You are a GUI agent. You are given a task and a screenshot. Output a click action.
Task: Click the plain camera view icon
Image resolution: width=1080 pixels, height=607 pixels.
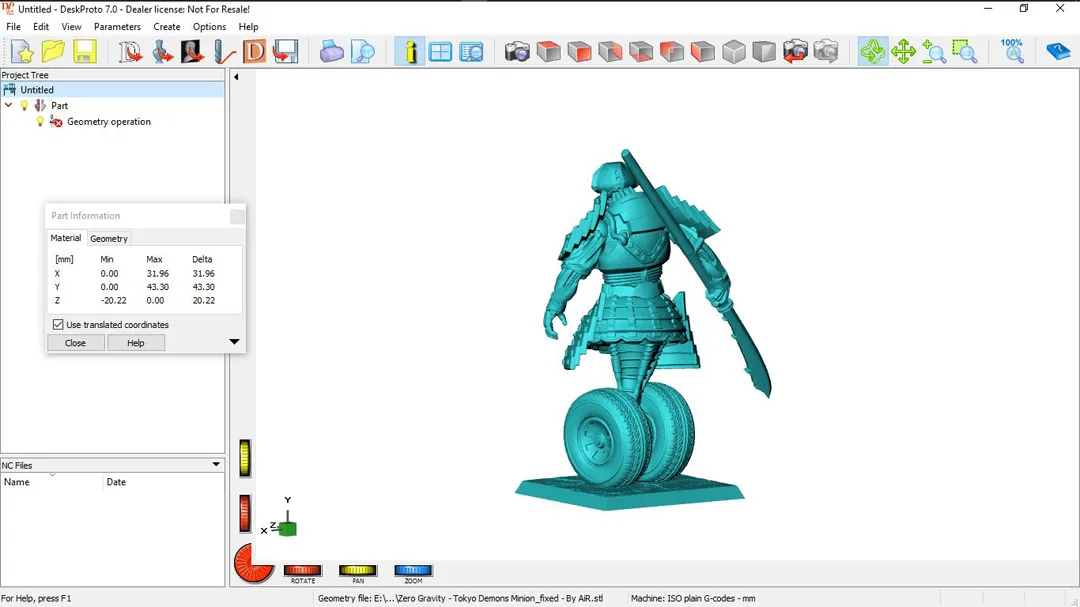click(x=517, y=52)
